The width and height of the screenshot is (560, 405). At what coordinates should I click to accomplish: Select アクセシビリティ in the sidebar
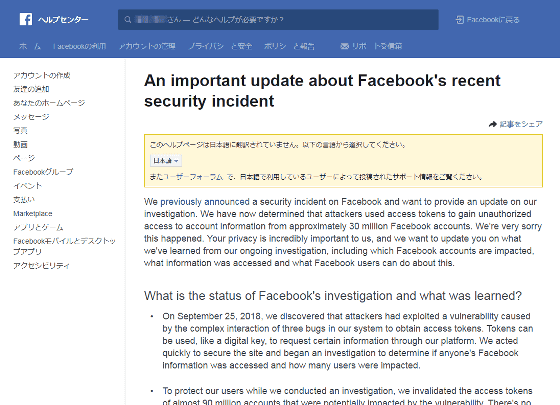point(41,265)
